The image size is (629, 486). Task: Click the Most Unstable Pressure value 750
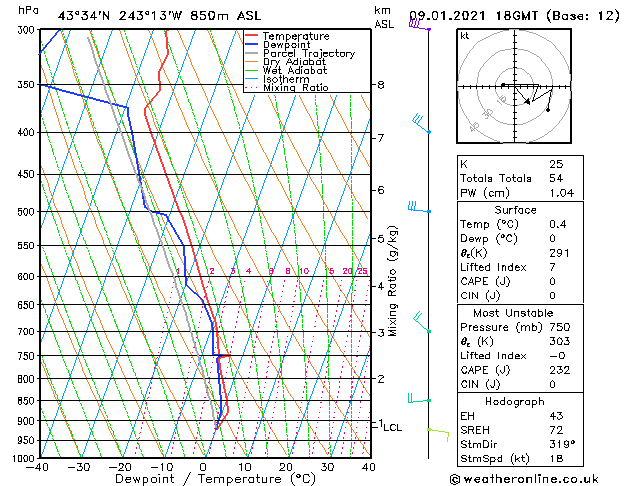pyautogui.click(x=560, y=327)
